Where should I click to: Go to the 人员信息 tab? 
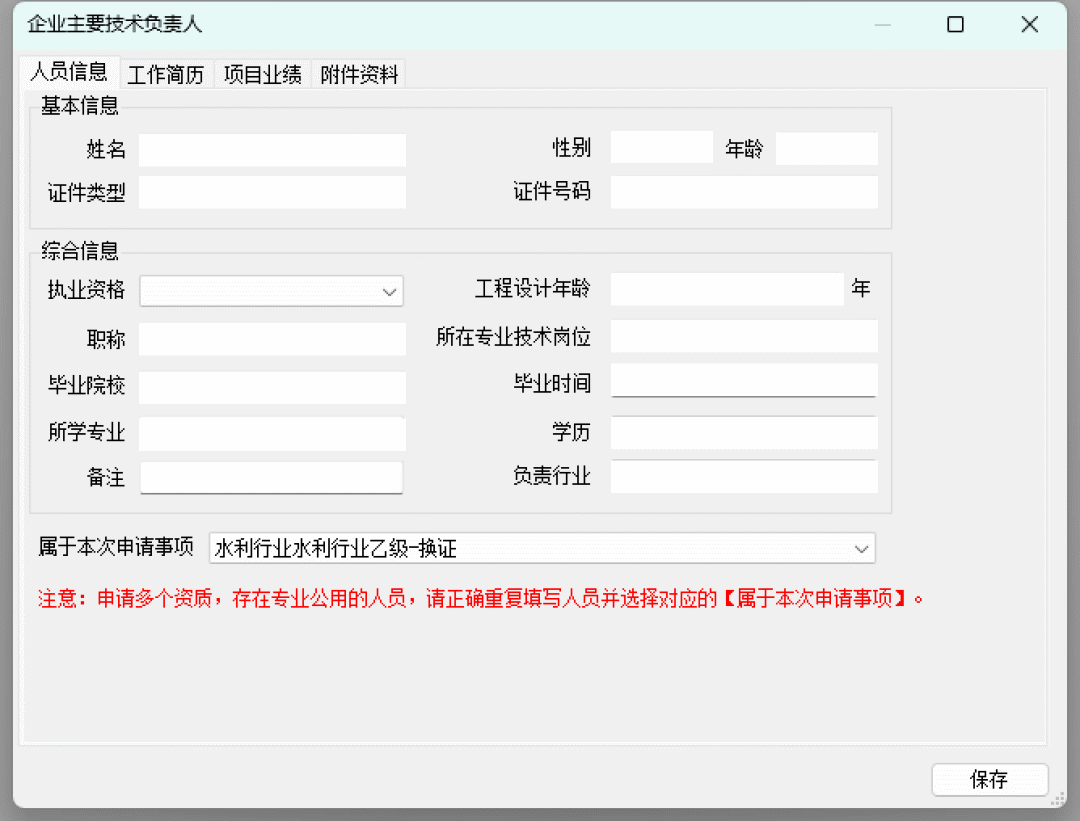click(69, 72)
